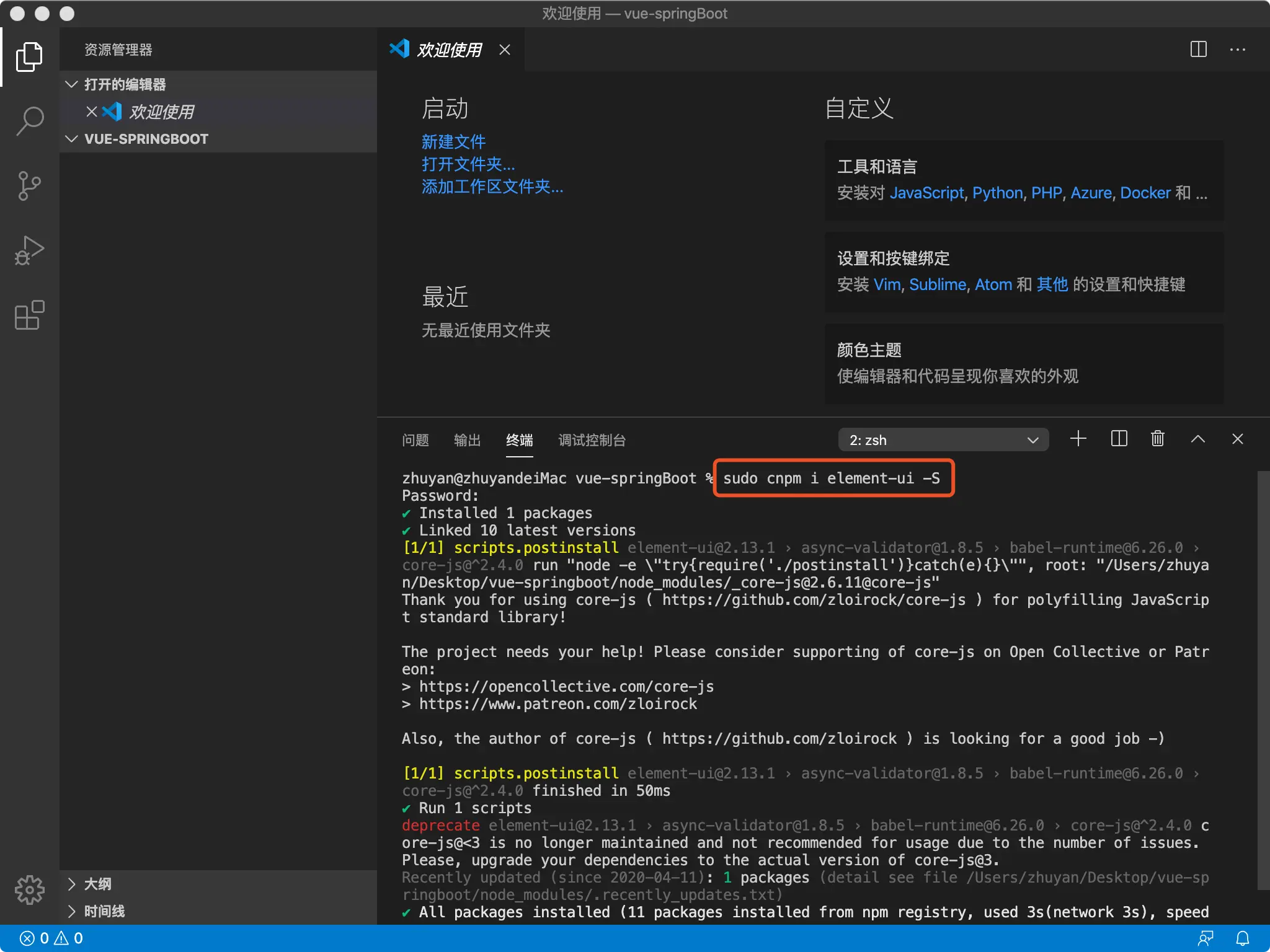1270x952 pixels.
Task: Click the 新建文件 new file link
Action: (453, 142)
